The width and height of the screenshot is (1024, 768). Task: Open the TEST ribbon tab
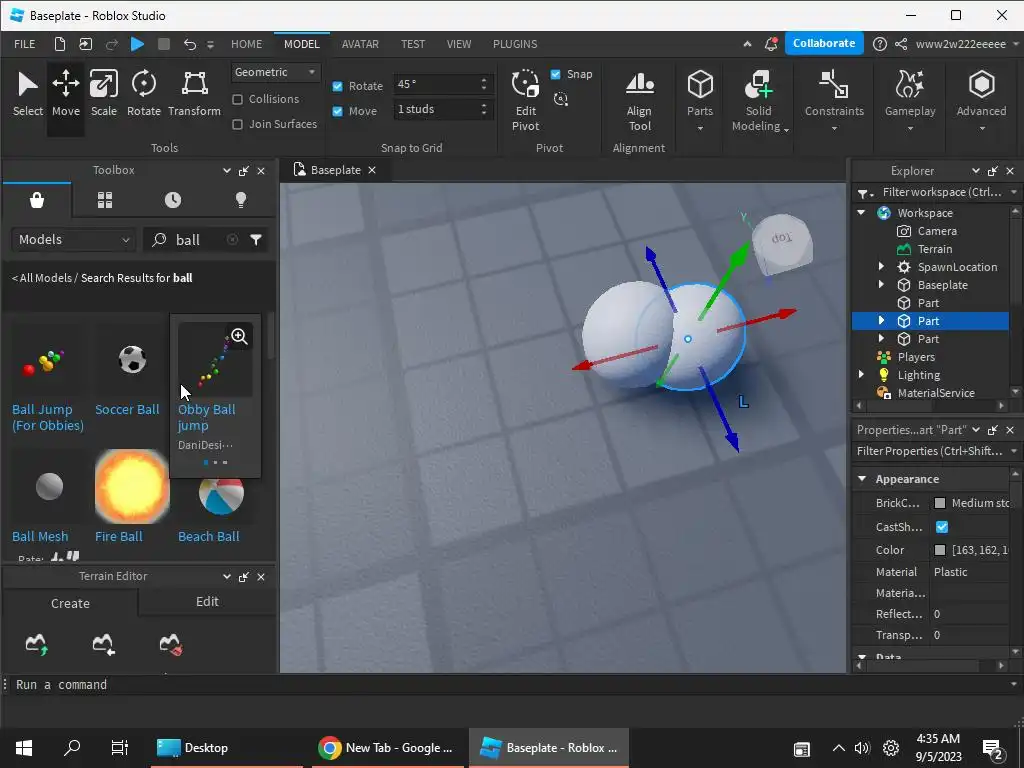click(413, 44)
